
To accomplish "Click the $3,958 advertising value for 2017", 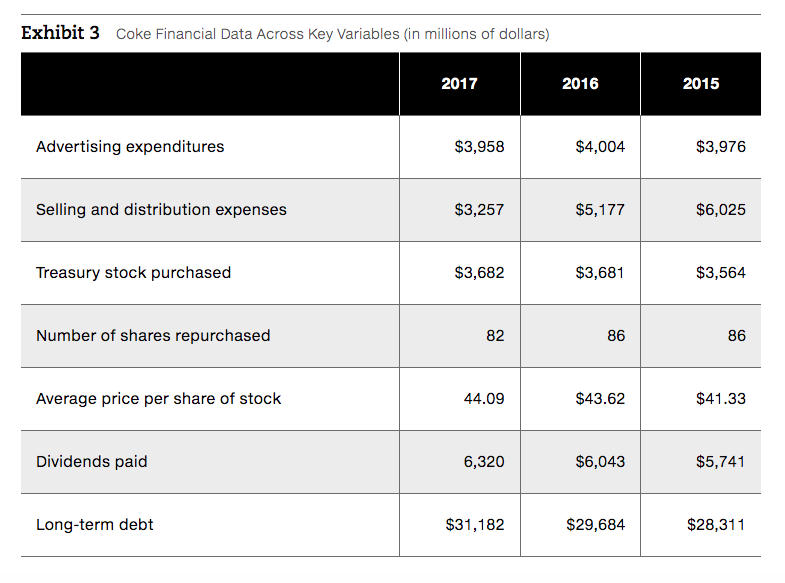I will (x=479, y=147).
